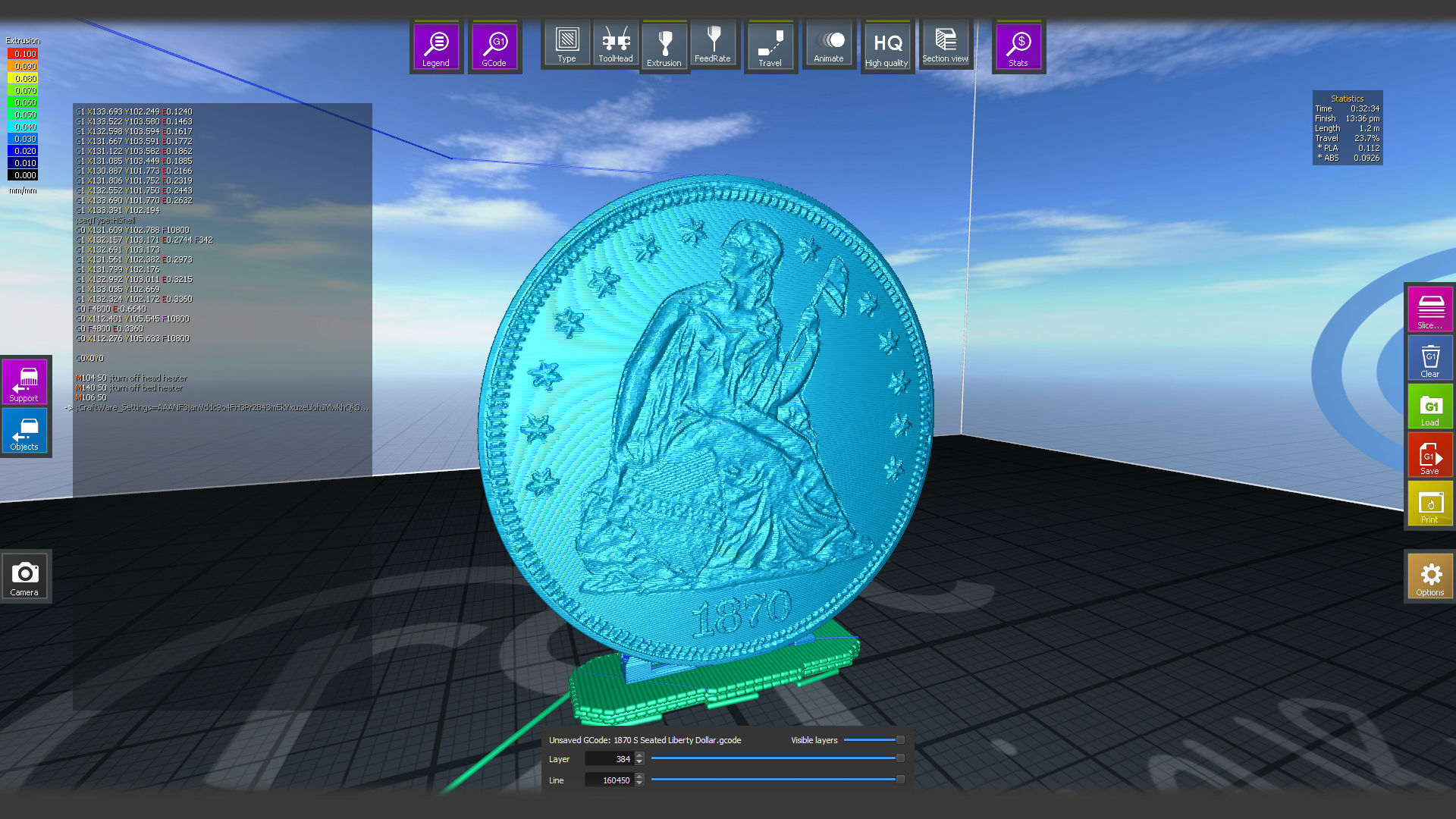Increase the Layer number stepper
Screen dimensions: 1456x819
[639, 755]
